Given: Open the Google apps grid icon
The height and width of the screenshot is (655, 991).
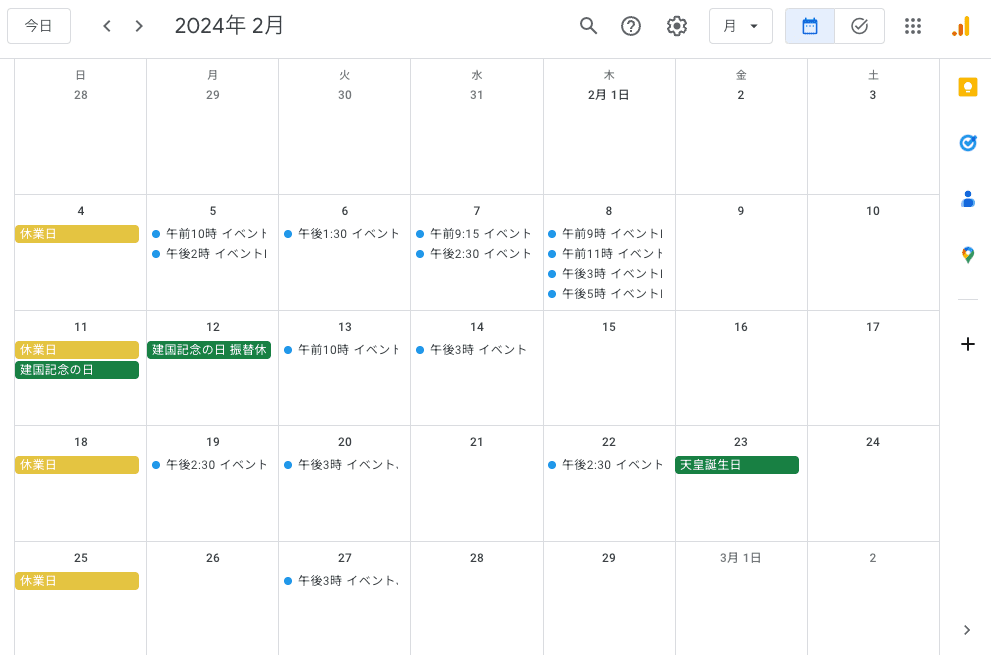Looking at the screenshot, I should coord(913,26).
